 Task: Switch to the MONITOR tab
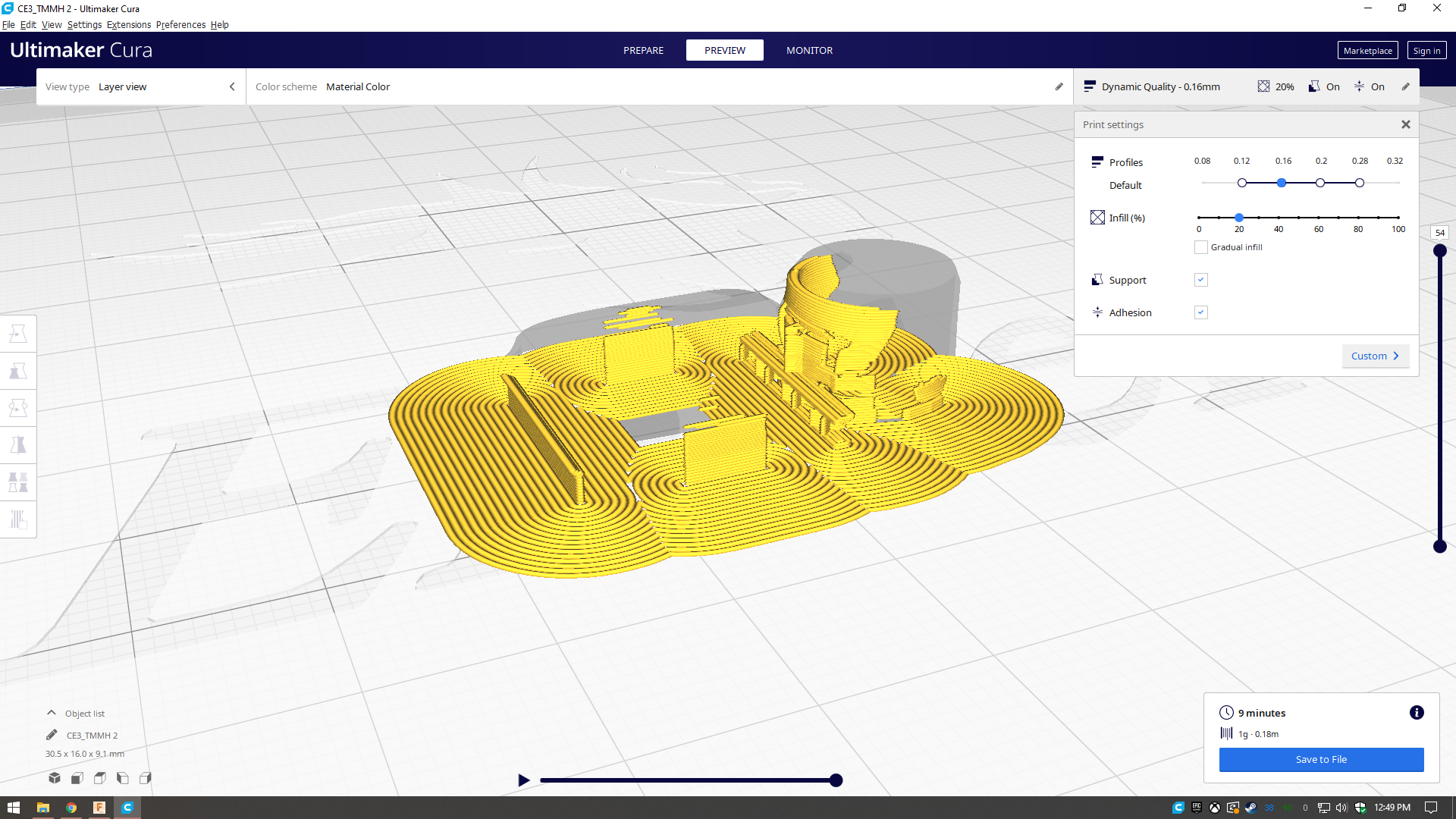809,50
